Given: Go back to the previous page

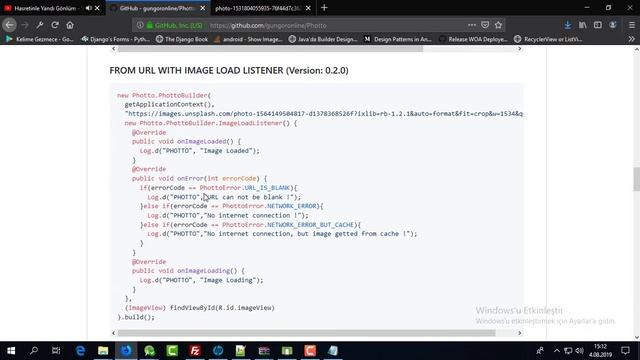Looking at the screenshot, I should pyautogui.click(x=9, y=25).
